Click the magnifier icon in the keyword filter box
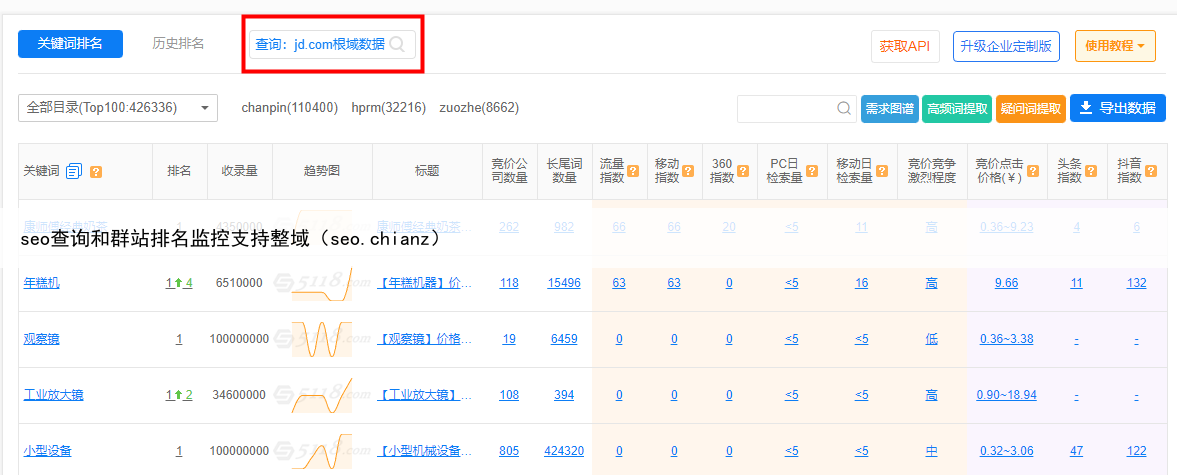Image resolution: width=1177 pixels, height=475 pixels. [843, 109]
